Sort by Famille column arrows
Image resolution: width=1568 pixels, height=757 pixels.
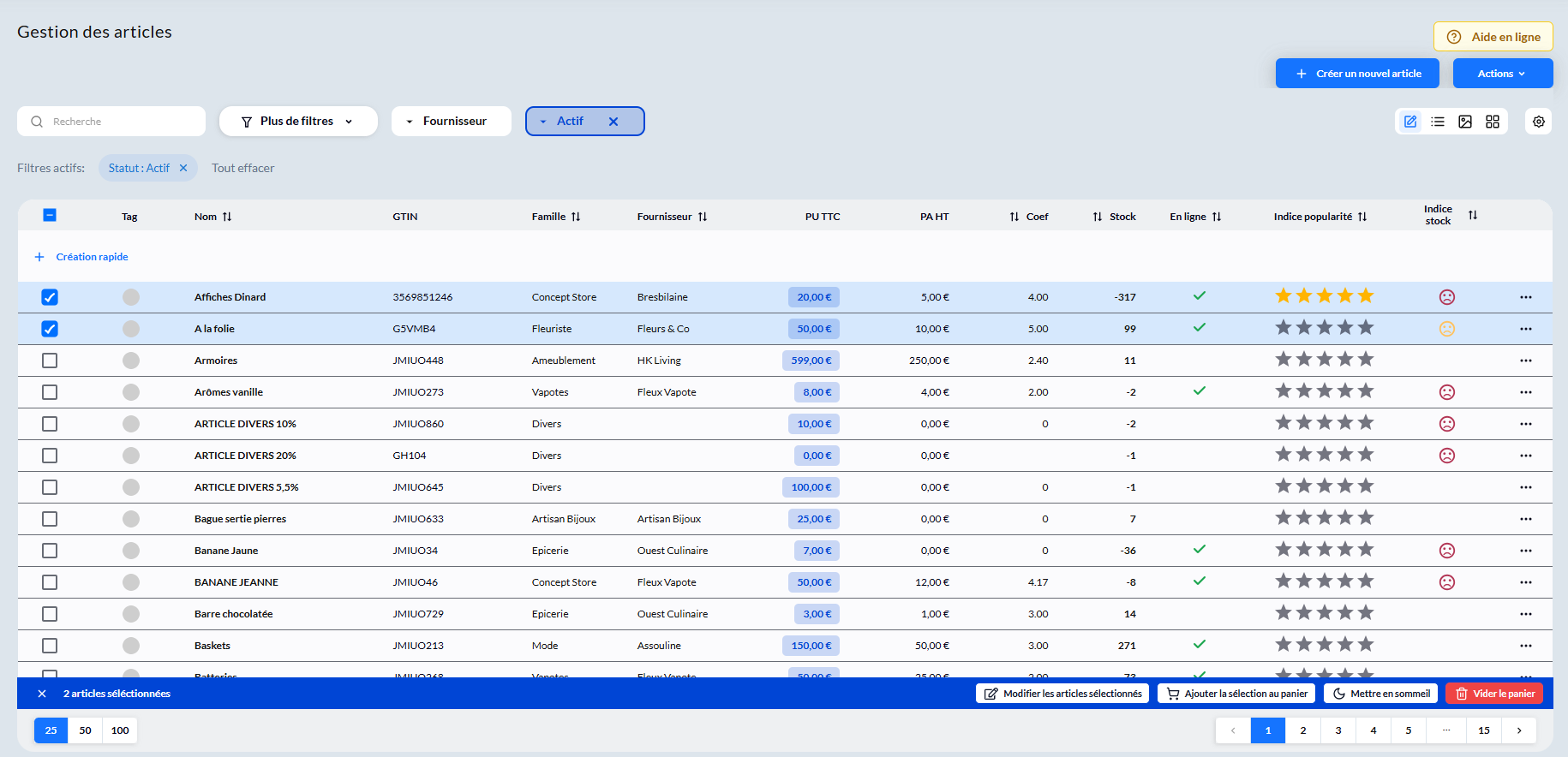[x=576, y=217]
